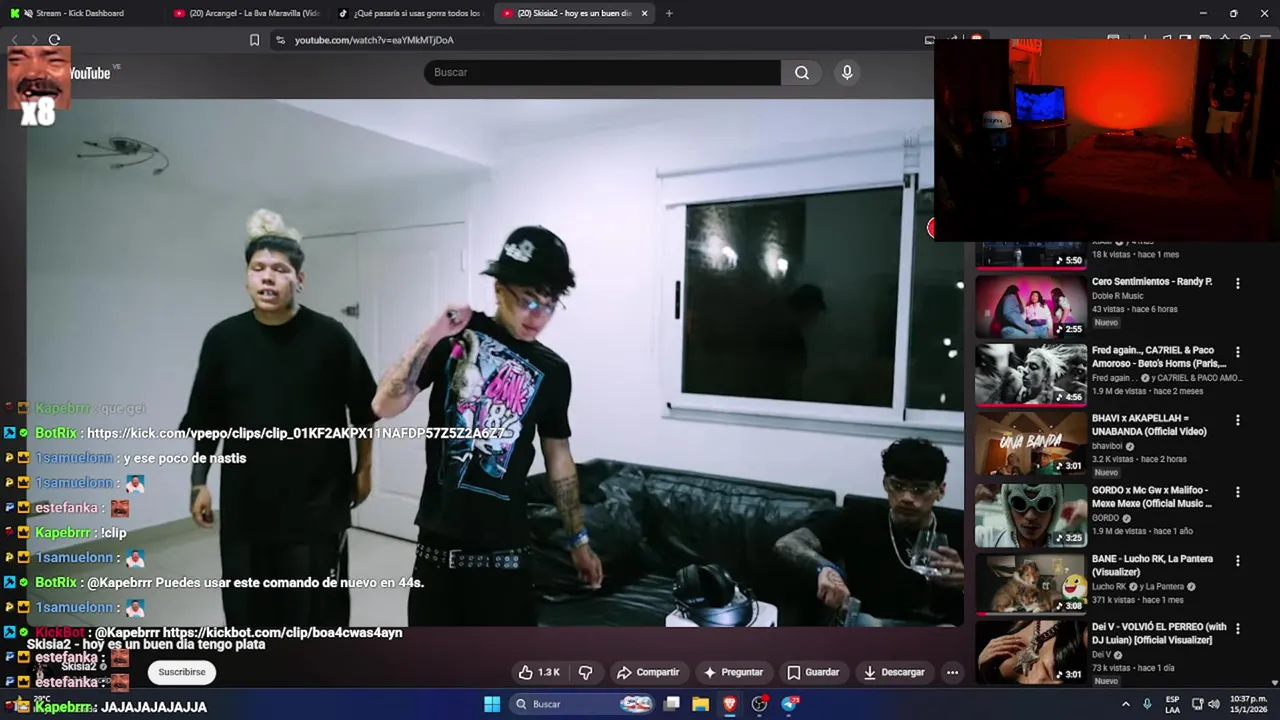Open Windows Start menu
This screenshot has height=720, width=1280.
[x=492, y=704]
